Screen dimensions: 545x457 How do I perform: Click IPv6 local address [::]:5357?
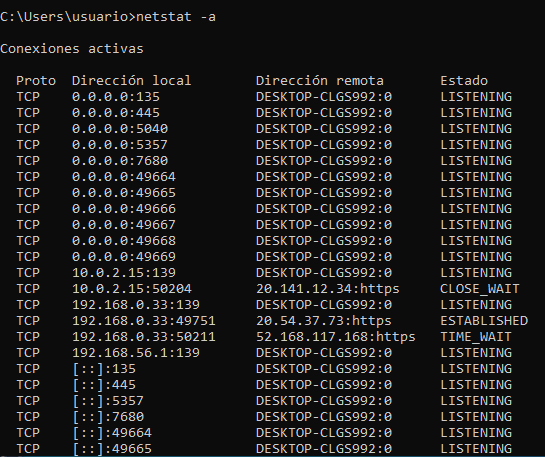[x=108, y=400]
